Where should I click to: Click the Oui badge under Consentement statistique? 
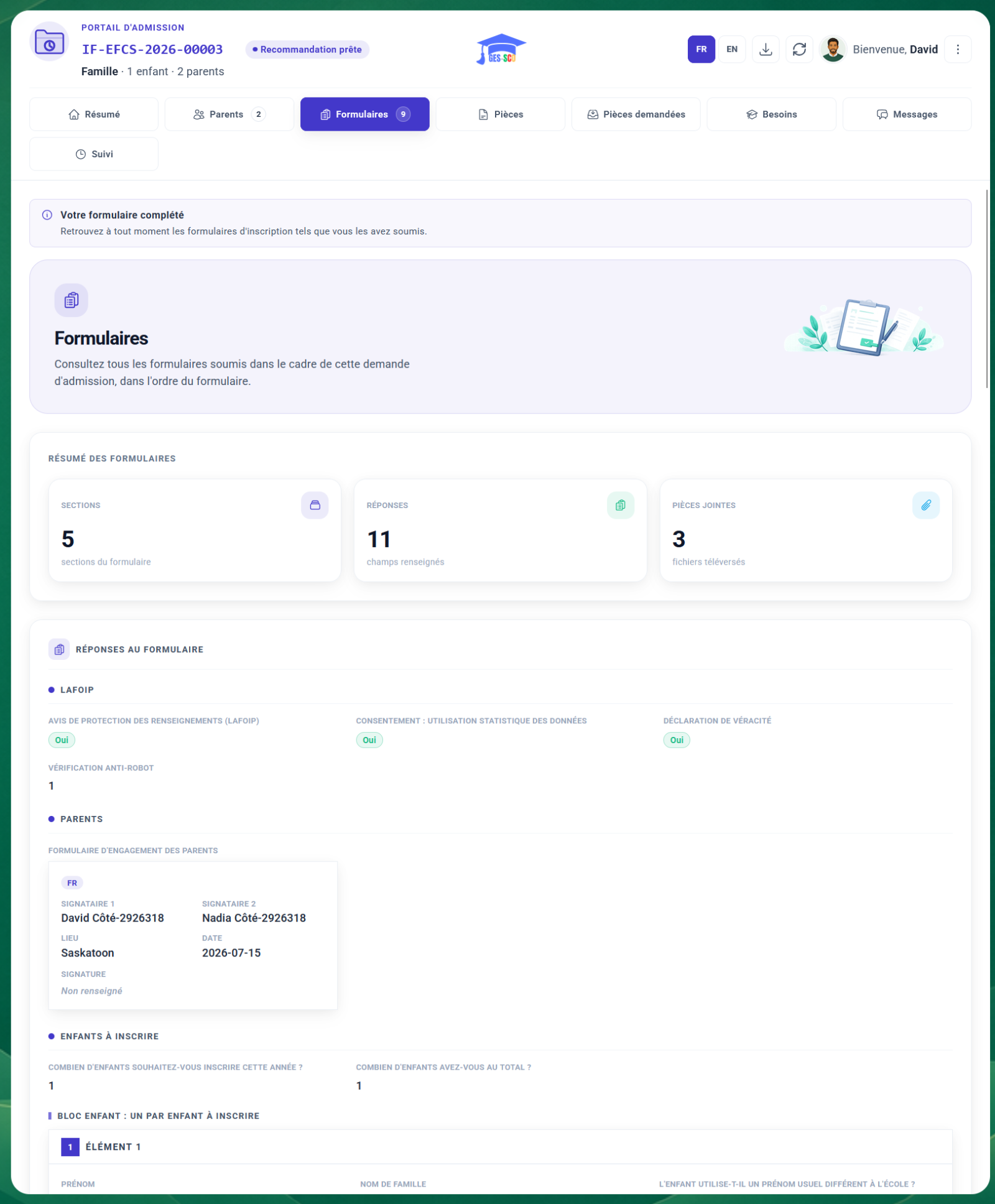click(369, 740)
